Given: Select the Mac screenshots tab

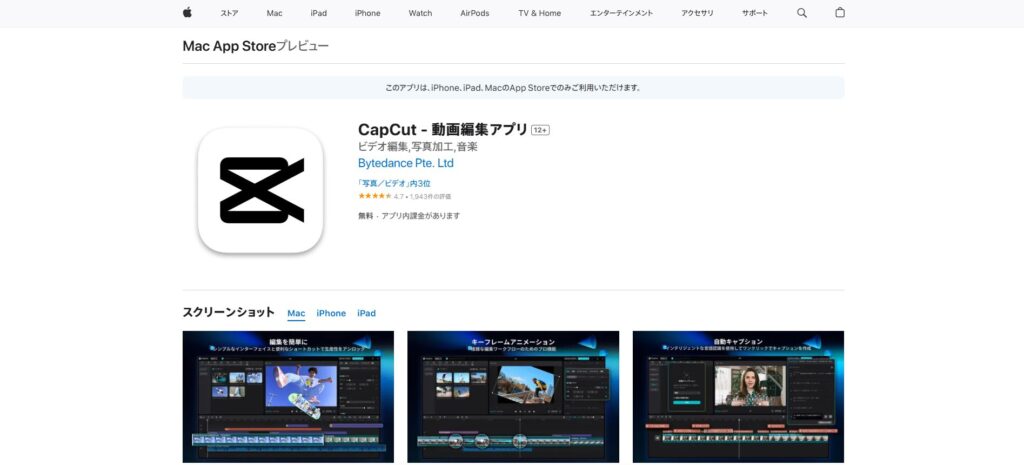Looking at the screenshot, I should tap(296, 313).
